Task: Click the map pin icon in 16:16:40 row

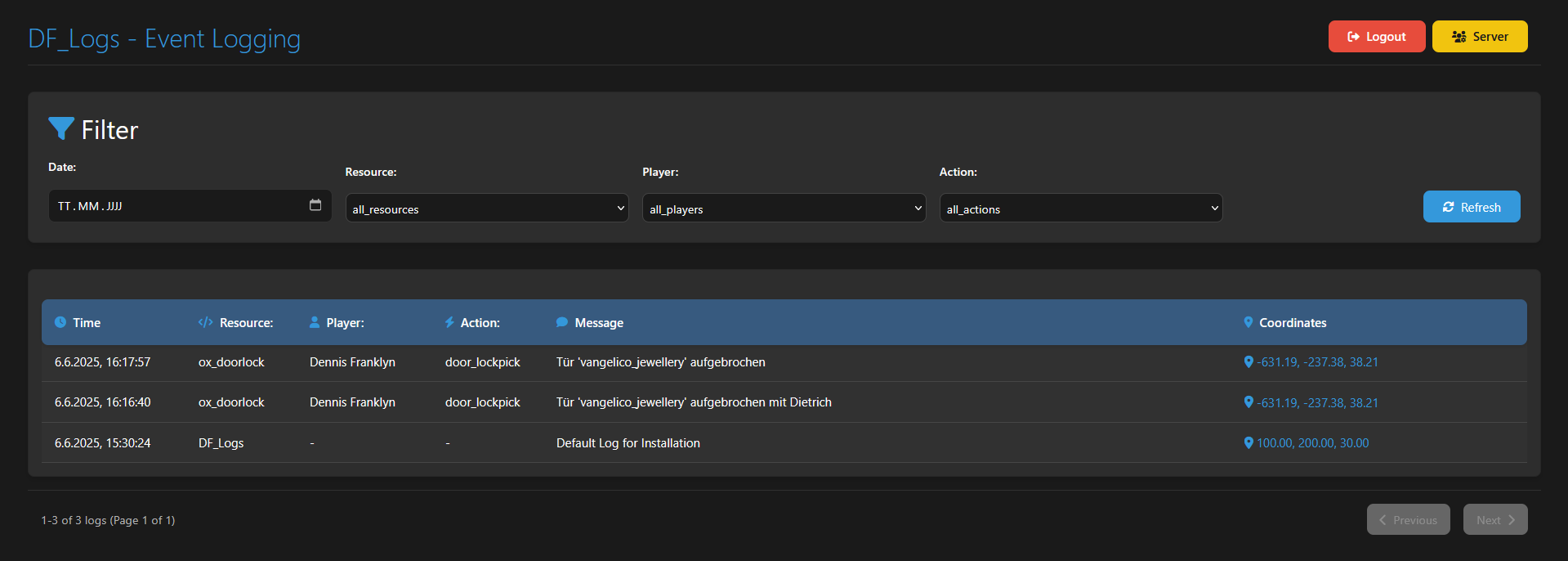Action: [x=1249, y=402]
